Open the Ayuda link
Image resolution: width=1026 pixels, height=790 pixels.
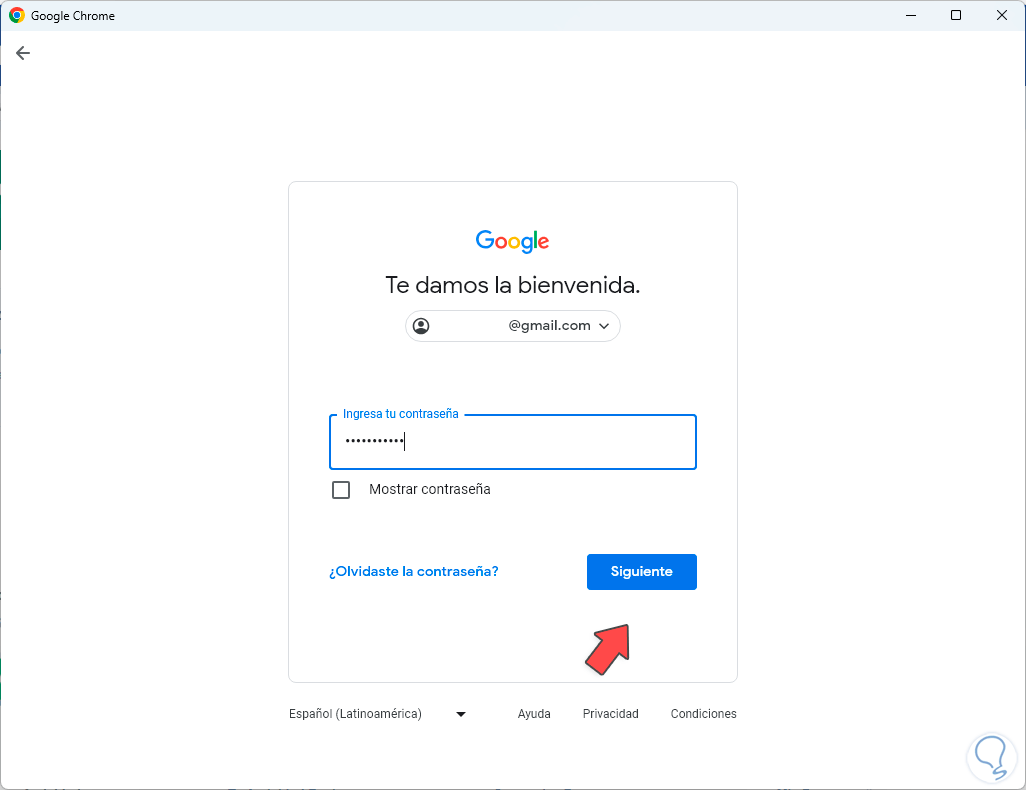coord(534,713)
